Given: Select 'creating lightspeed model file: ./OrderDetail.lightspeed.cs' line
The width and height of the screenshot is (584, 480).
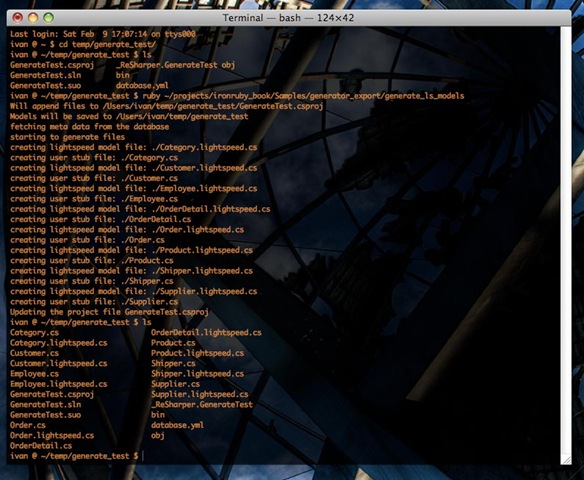Looking at the screenshot, I should tap(140, 209).
